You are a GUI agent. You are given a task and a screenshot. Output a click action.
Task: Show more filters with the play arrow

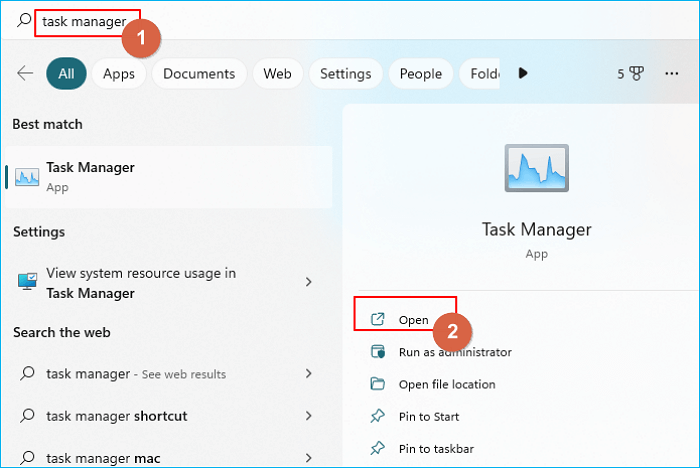523,73
